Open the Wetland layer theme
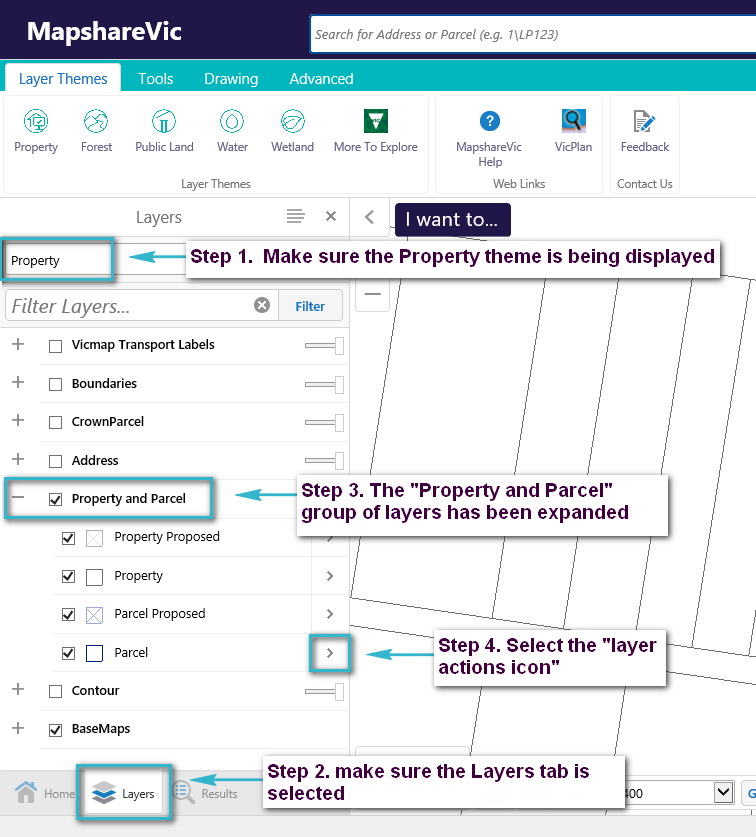The height and width of the screenshot is (837, 756). (x=293, y=131)
